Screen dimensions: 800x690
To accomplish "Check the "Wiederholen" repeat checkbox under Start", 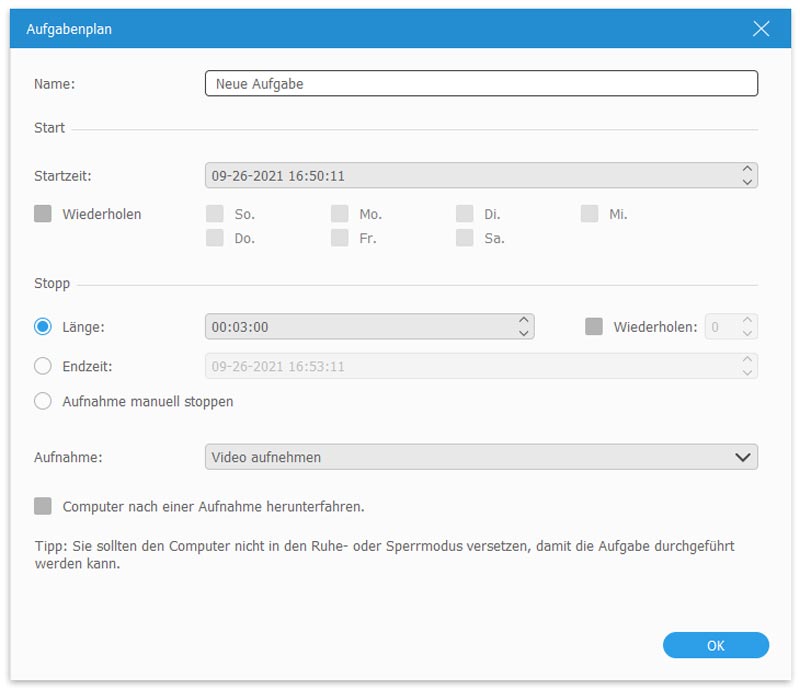I will tap(42, 214).
